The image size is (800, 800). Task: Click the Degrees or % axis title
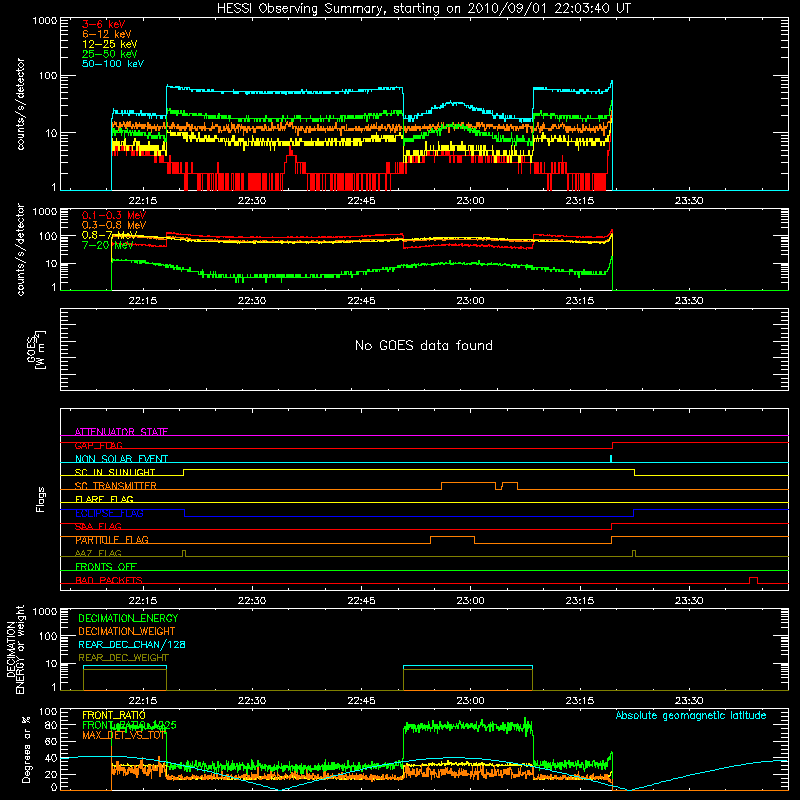26,749
